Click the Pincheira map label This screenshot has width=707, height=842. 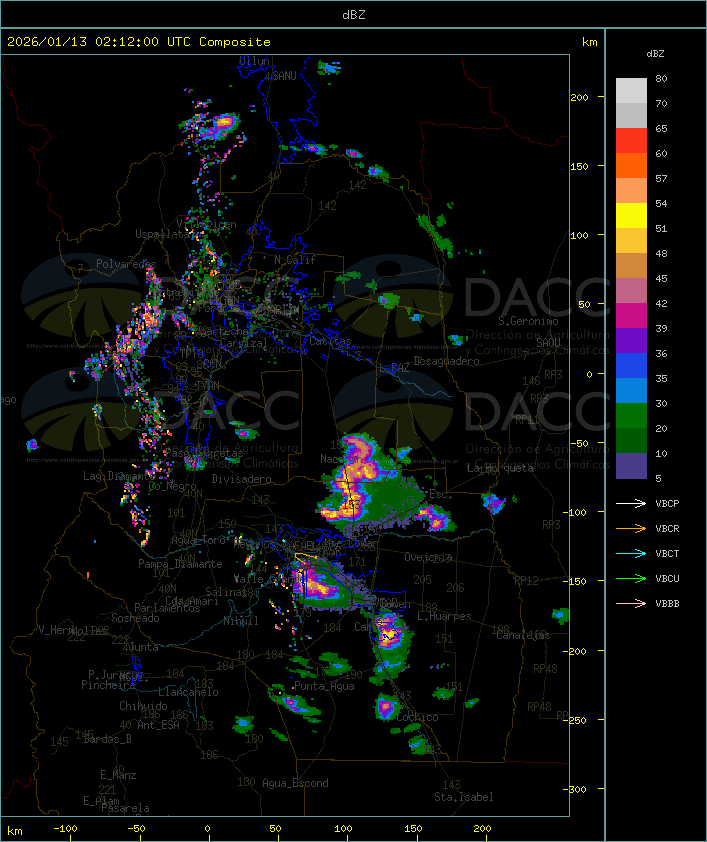click(108, 685)
